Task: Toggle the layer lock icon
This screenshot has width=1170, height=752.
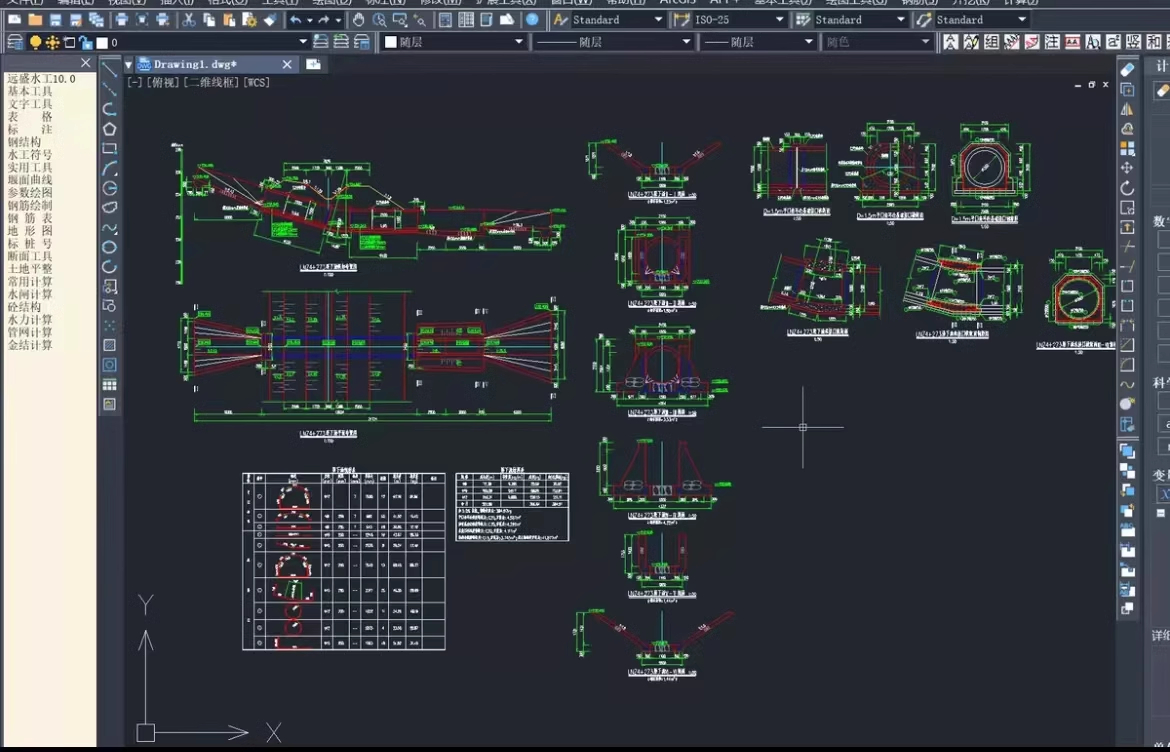Action: 85,42
